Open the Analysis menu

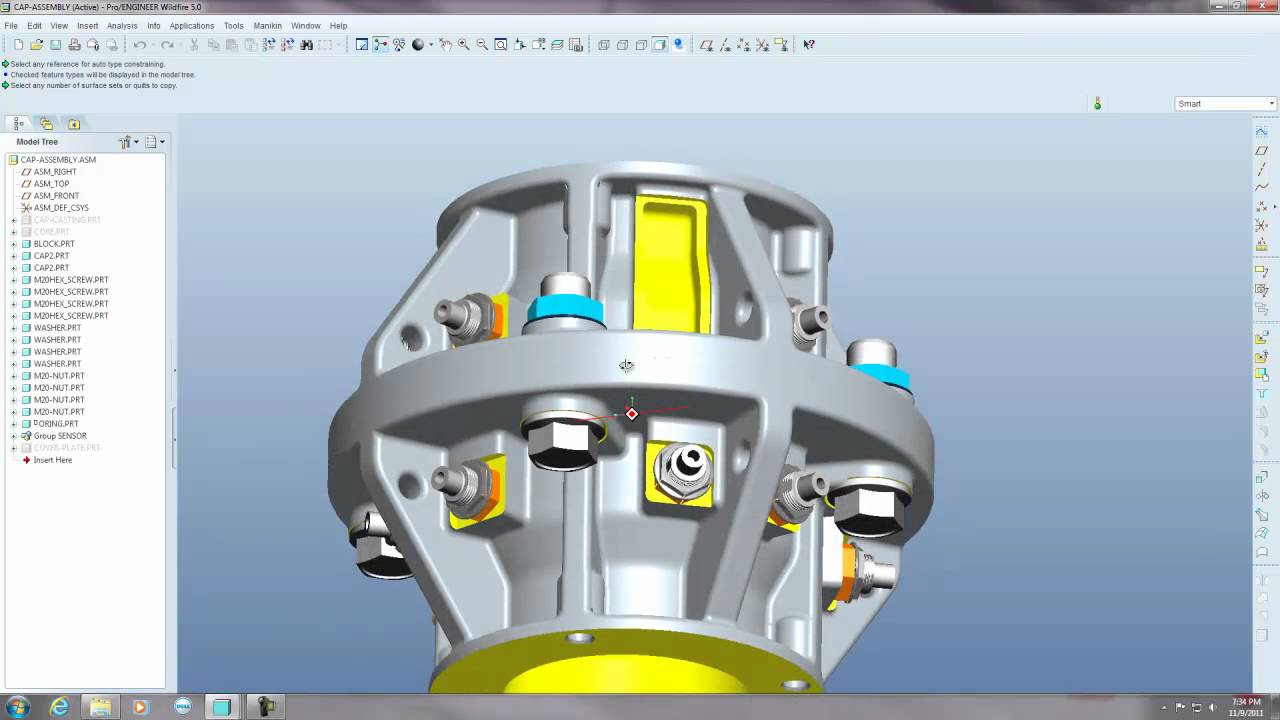pyautogui.click(x=122, y=26)
